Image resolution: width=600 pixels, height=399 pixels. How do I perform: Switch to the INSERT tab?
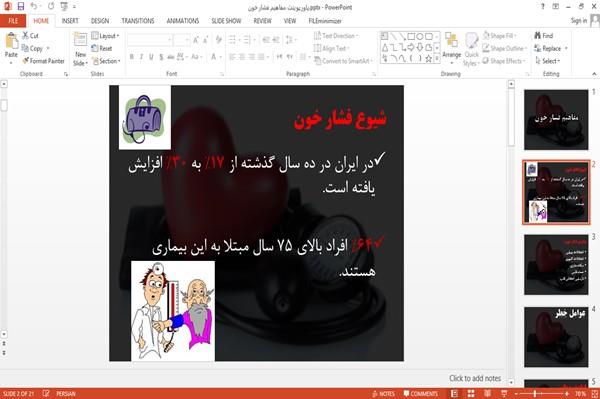[70, 21]
